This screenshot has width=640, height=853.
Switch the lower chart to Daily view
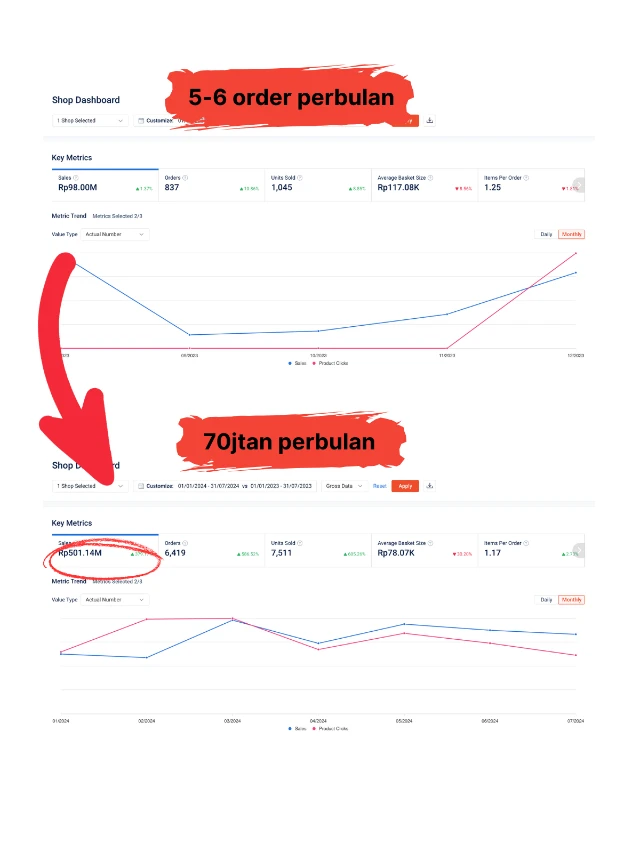click(546, 598)
